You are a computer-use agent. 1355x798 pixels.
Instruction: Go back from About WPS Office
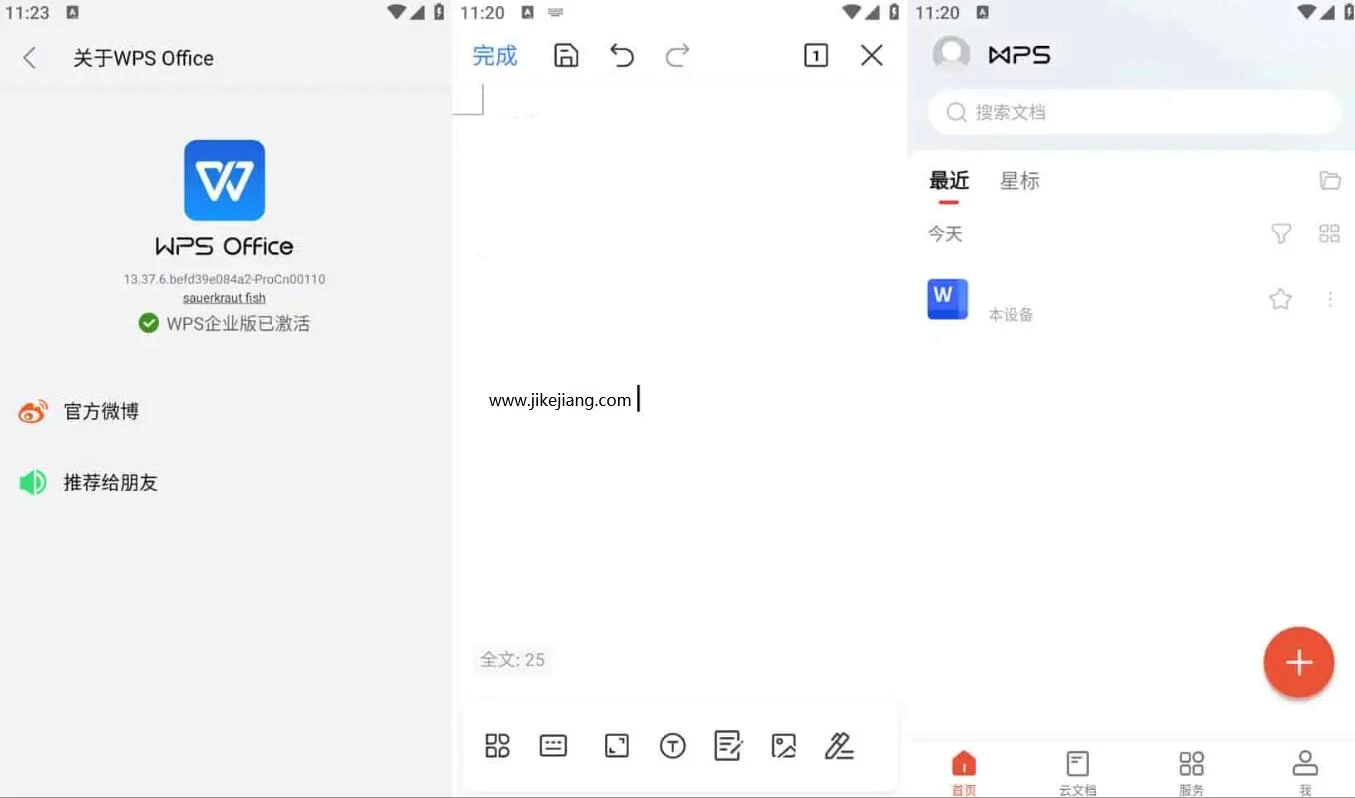[x=30, y=58]
